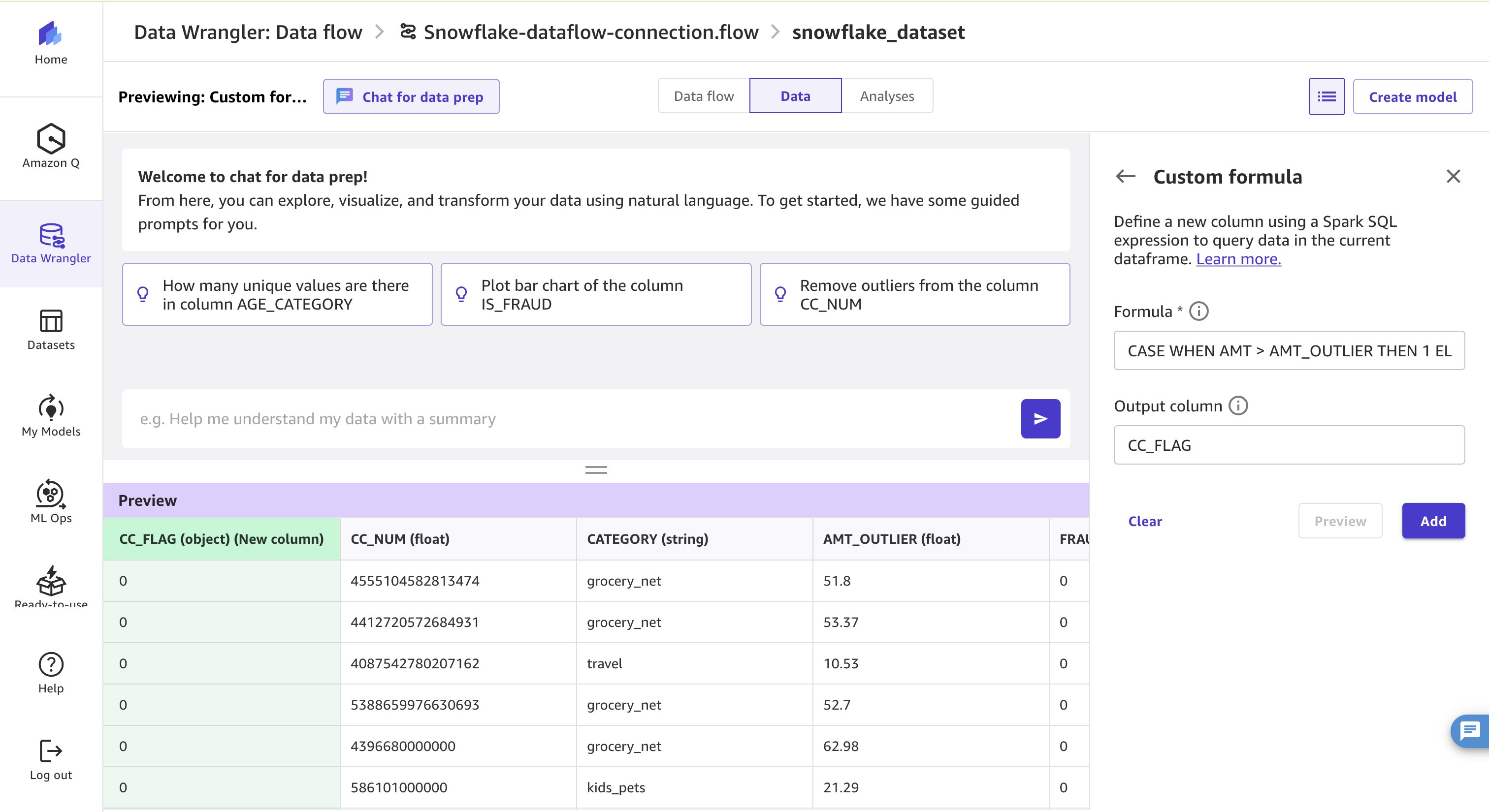Click Snowflake-dataflow-connection.flow breadcrumb
This screenshot has width=1489, height=812.
click(x=591, y=32)
